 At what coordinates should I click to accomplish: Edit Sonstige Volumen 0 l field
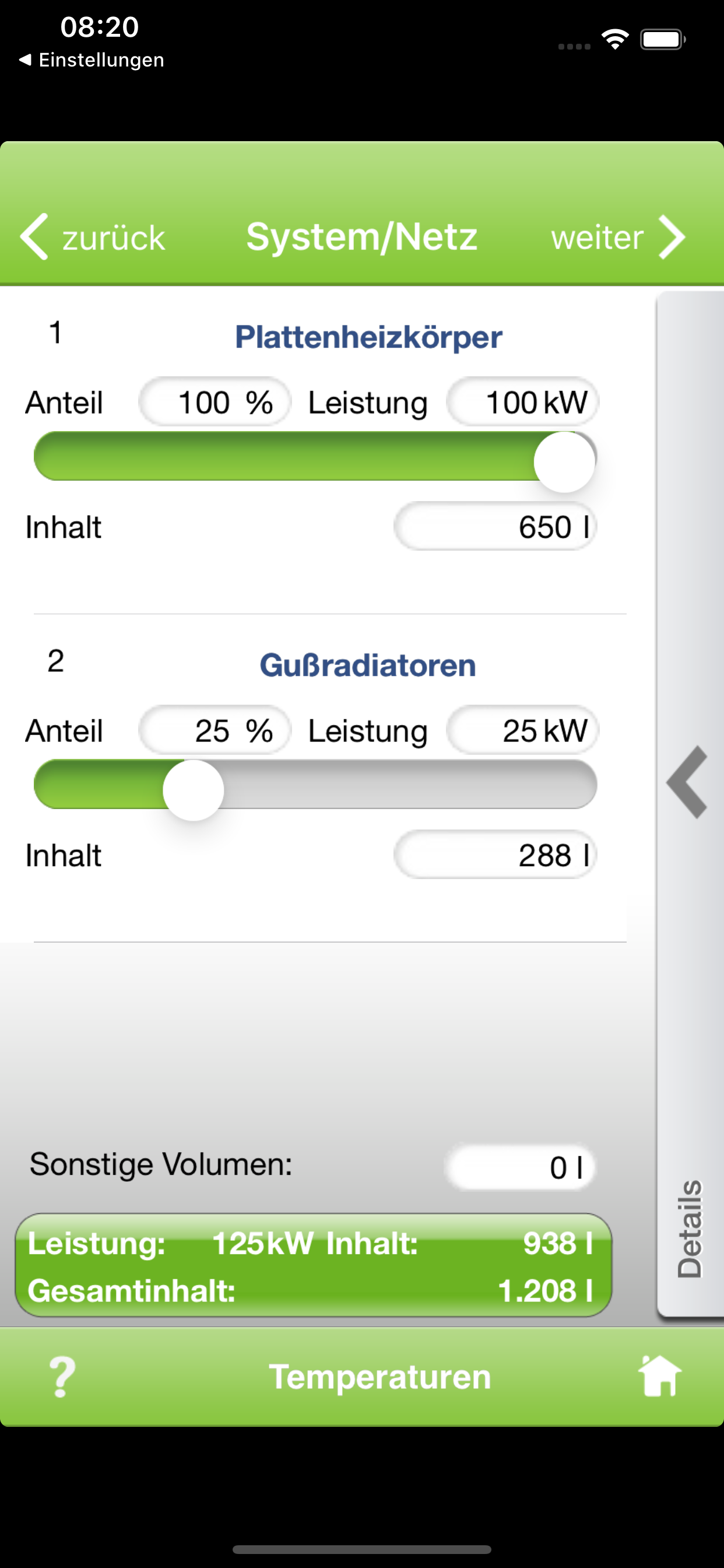520,1167
